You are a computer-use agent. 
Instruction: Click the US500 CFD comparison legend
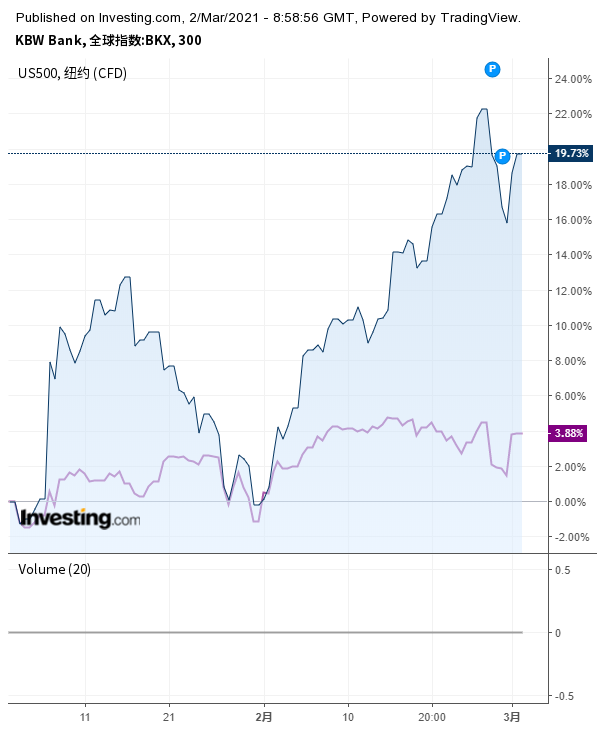click(73, 73)
